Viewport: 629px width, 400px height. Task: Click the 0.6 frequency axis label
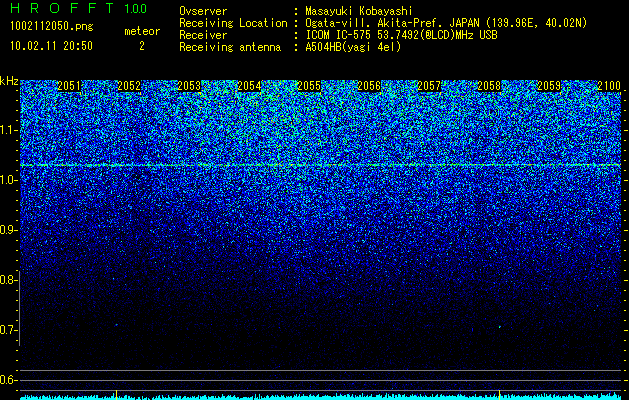pos(9,380)
